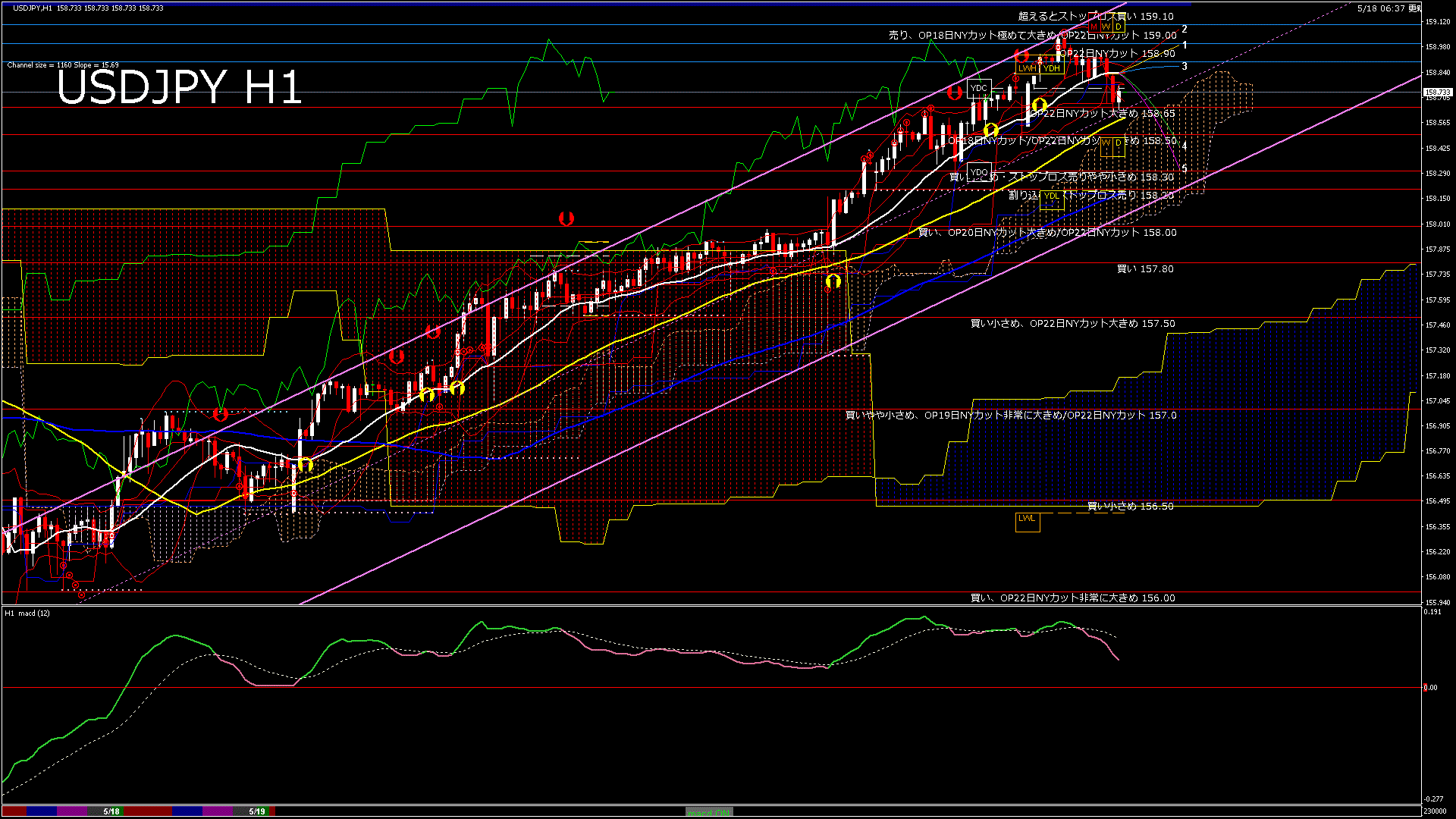Click the first purple session bar segment
This screenshot has width=1456, height=819.
[x=72, y=811]
